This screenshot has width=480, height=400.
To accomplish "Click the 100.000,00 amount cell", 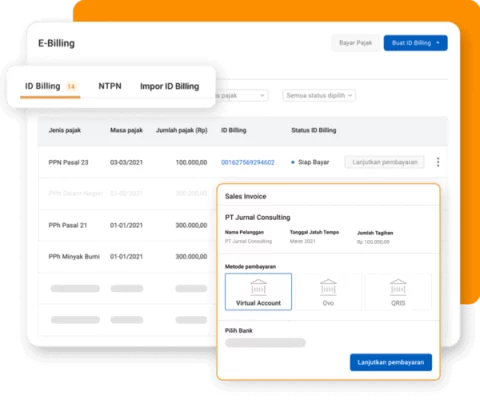I will click(x=191, y=162).
